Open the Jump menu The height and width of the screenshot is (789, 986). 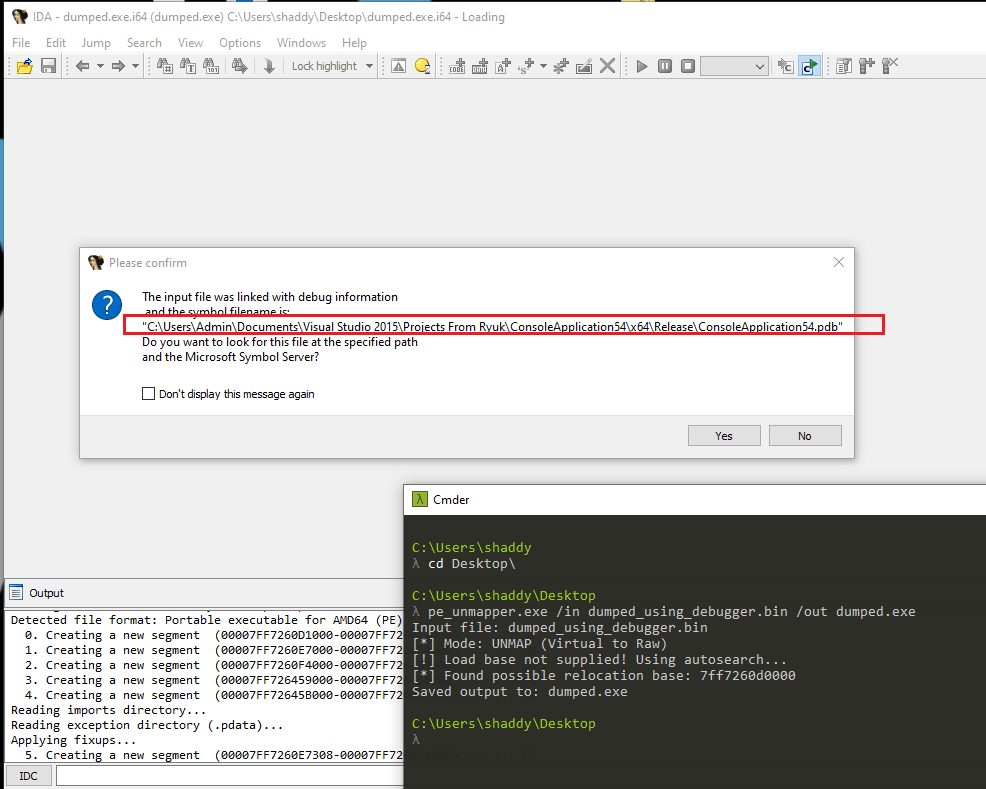coord(96,43)
